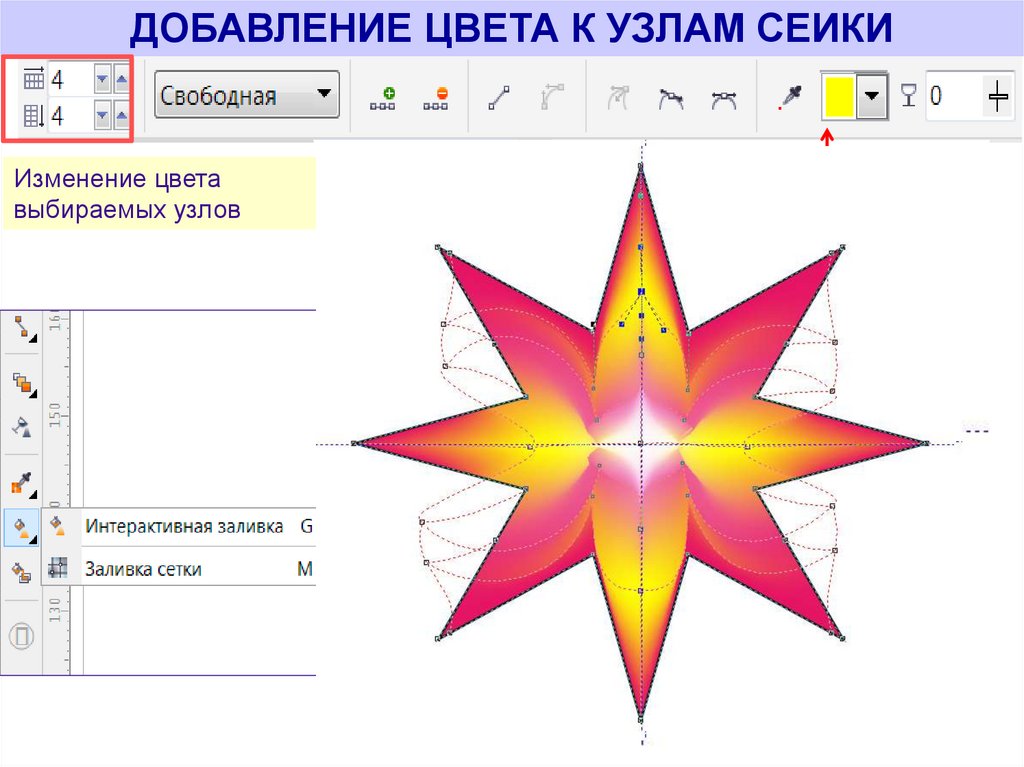The height and width of the screenshot is (767, 1024).
Task: Select the smart fill tool in toolbox
Action: (22, 573)
